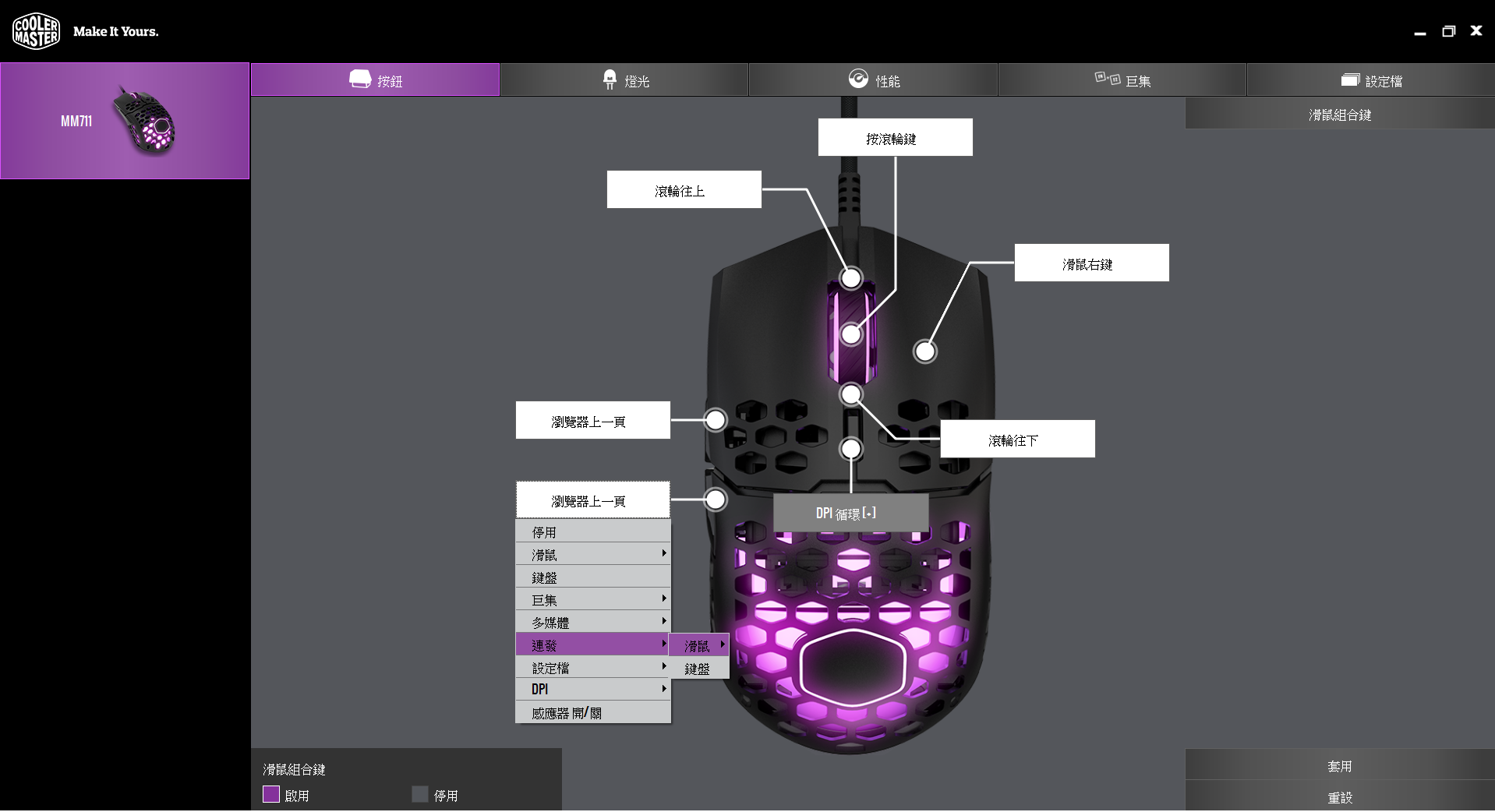
Task: Open the 設定檔 profiles tab
Action: coord(1371,80)
